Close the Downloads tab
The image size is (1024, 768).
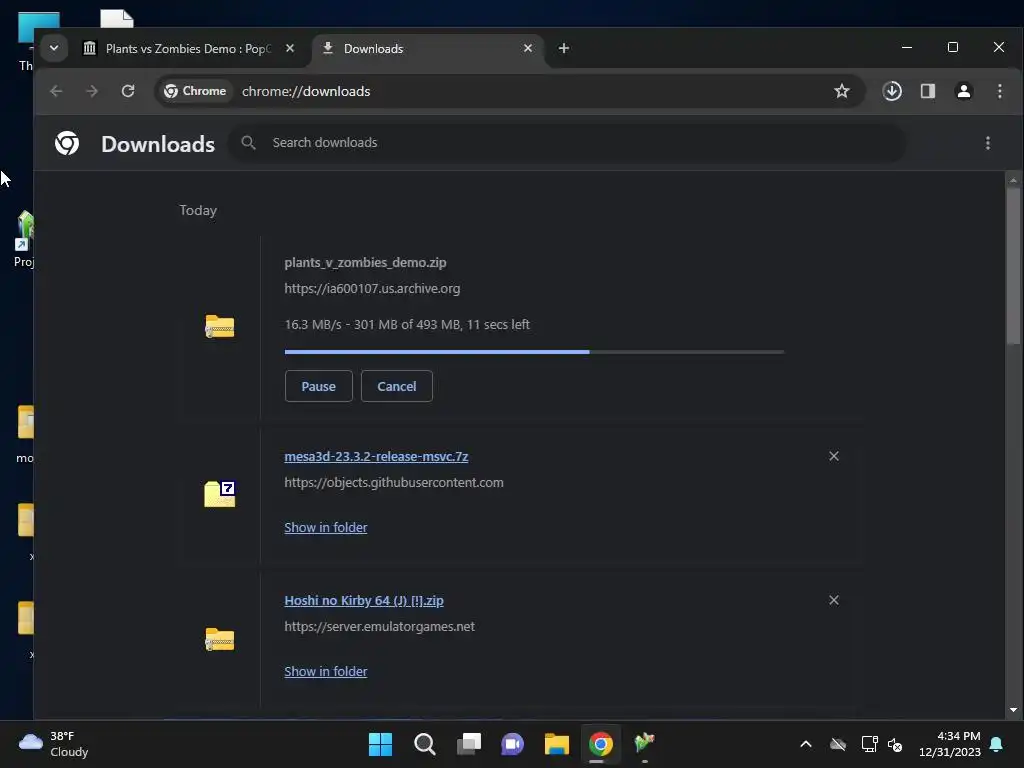click(x=528, y=48)
